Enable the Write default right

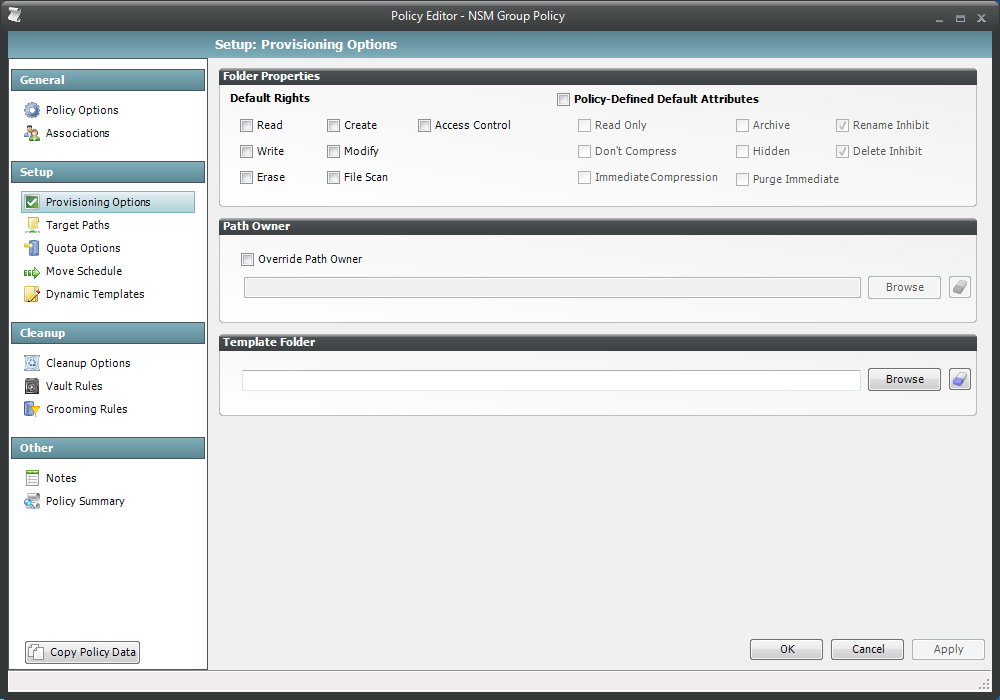coord(246,151)
